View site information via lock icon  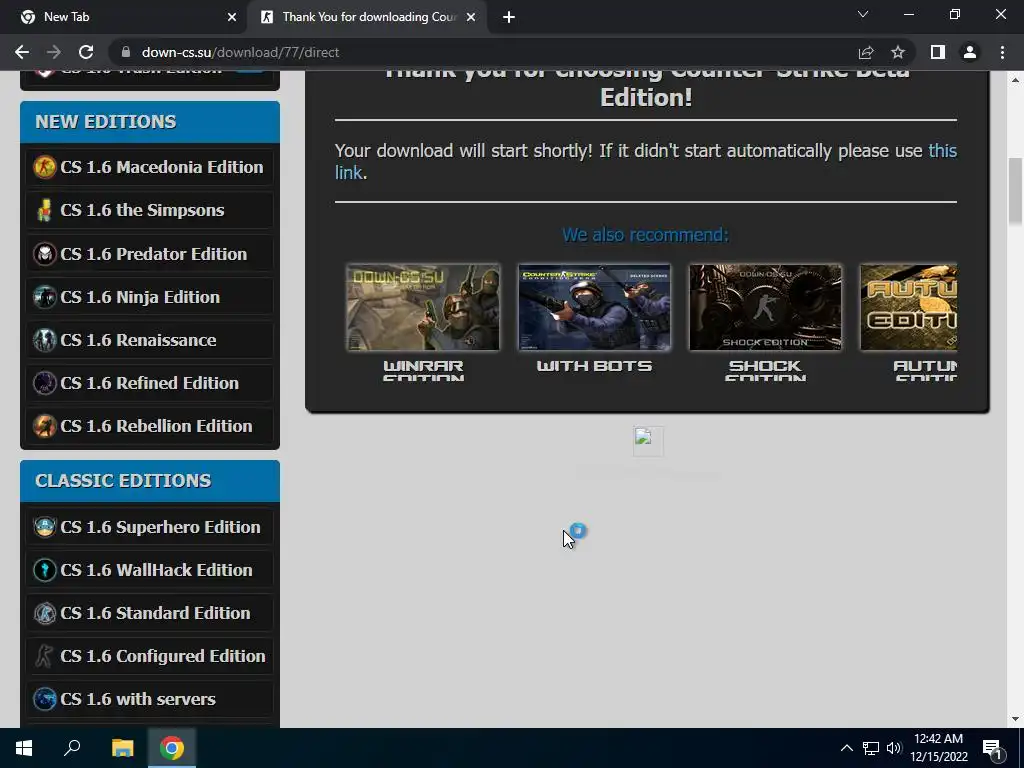(x=126, y=52)
